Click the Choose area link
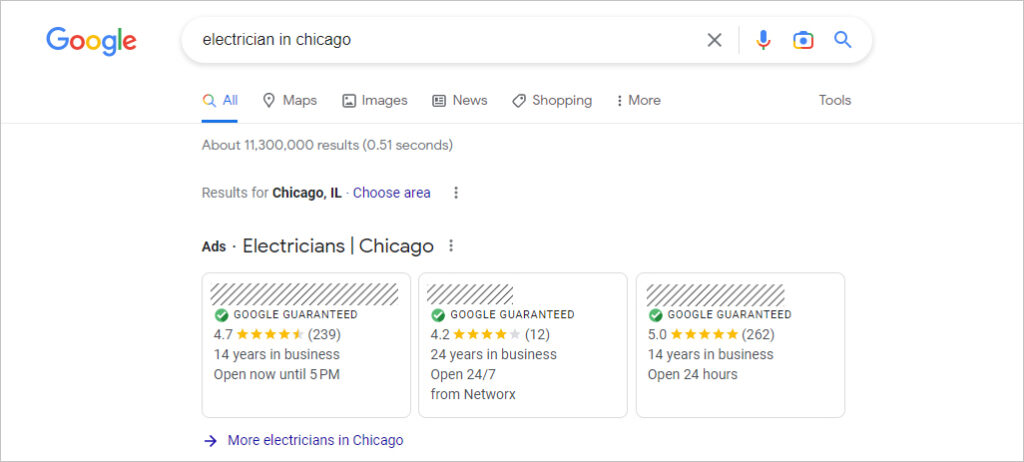The image size is (1024, 462). tap(391, 193)
